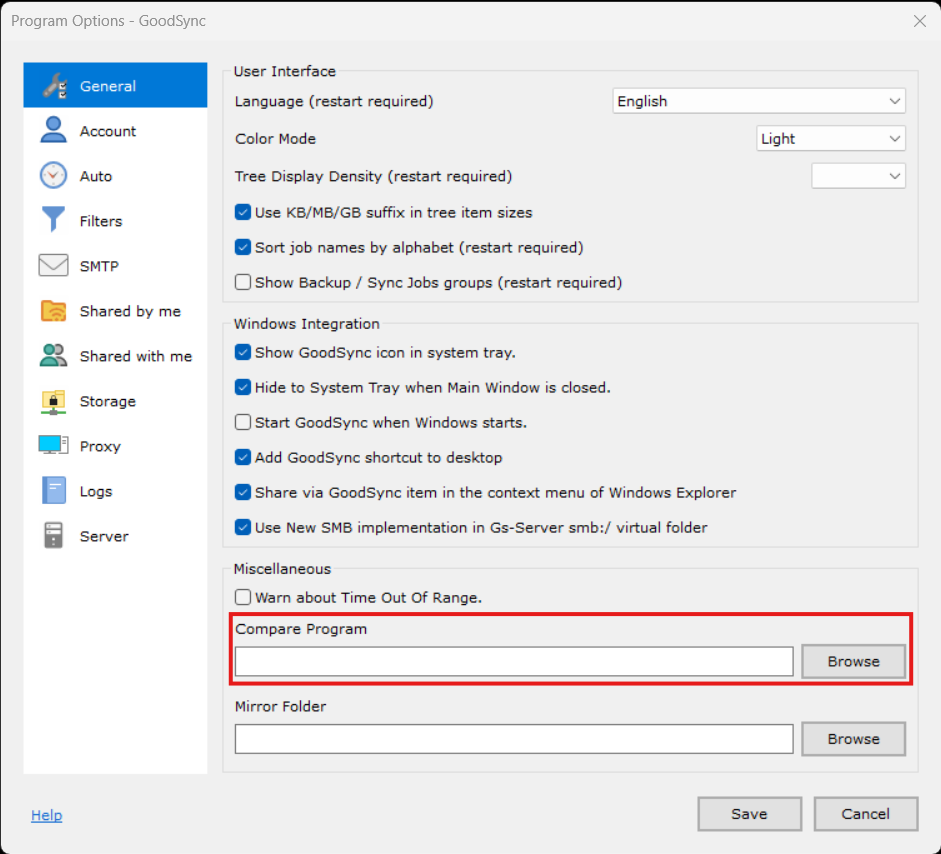This screenshot has height=854, width=941.
Task: Open the Help link
Action: pyautogui.click(x=46, y=815)
